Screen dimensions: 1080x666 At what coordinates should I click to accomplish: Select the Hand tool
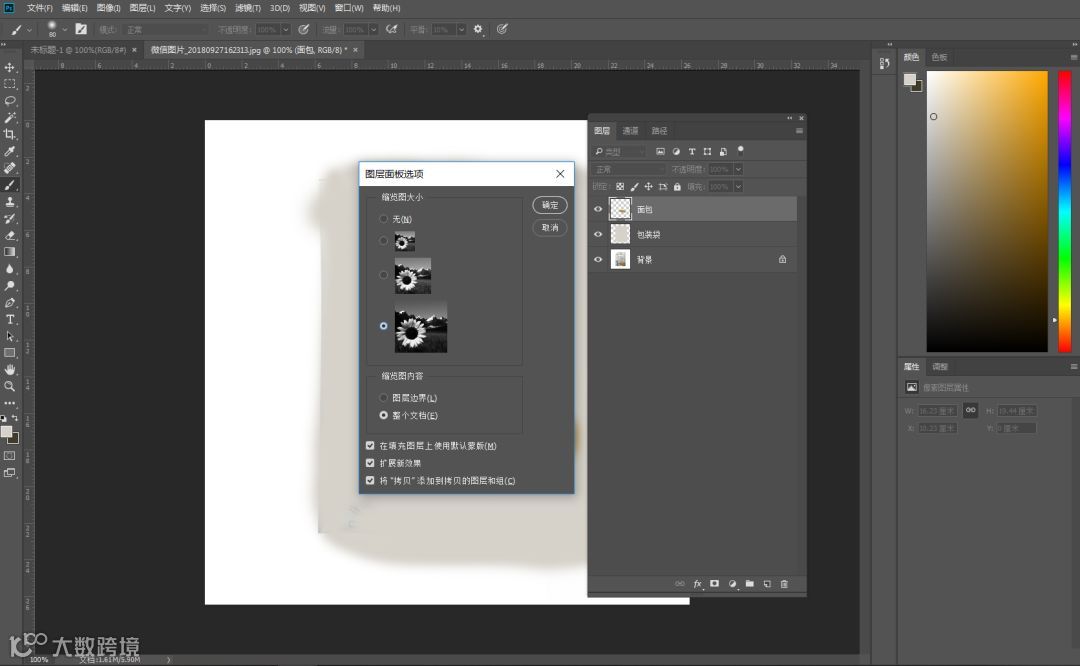pyautogui.click(x=10, y=370)
